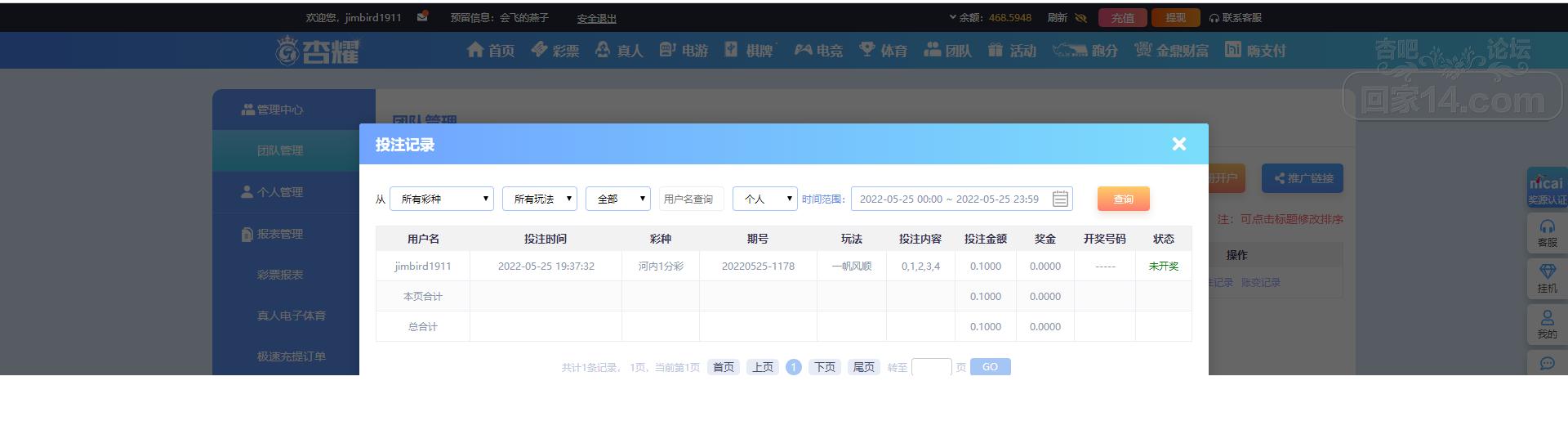Sort by the 状态 column header
This screenshot has height=448, width=1568.
pyautogui.click(x=1164, y=239)
